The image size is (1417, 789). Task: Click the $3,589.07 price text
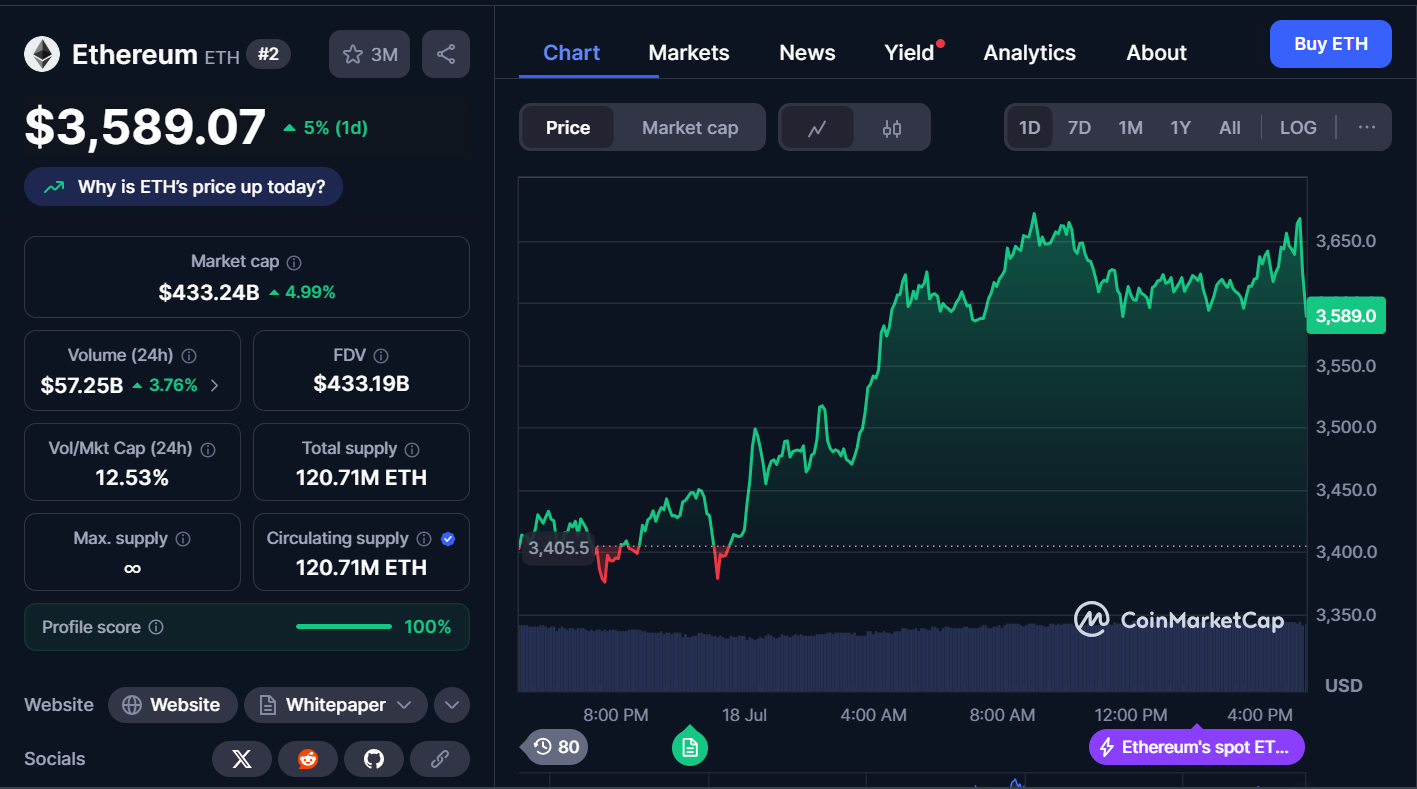coord(145,127)
